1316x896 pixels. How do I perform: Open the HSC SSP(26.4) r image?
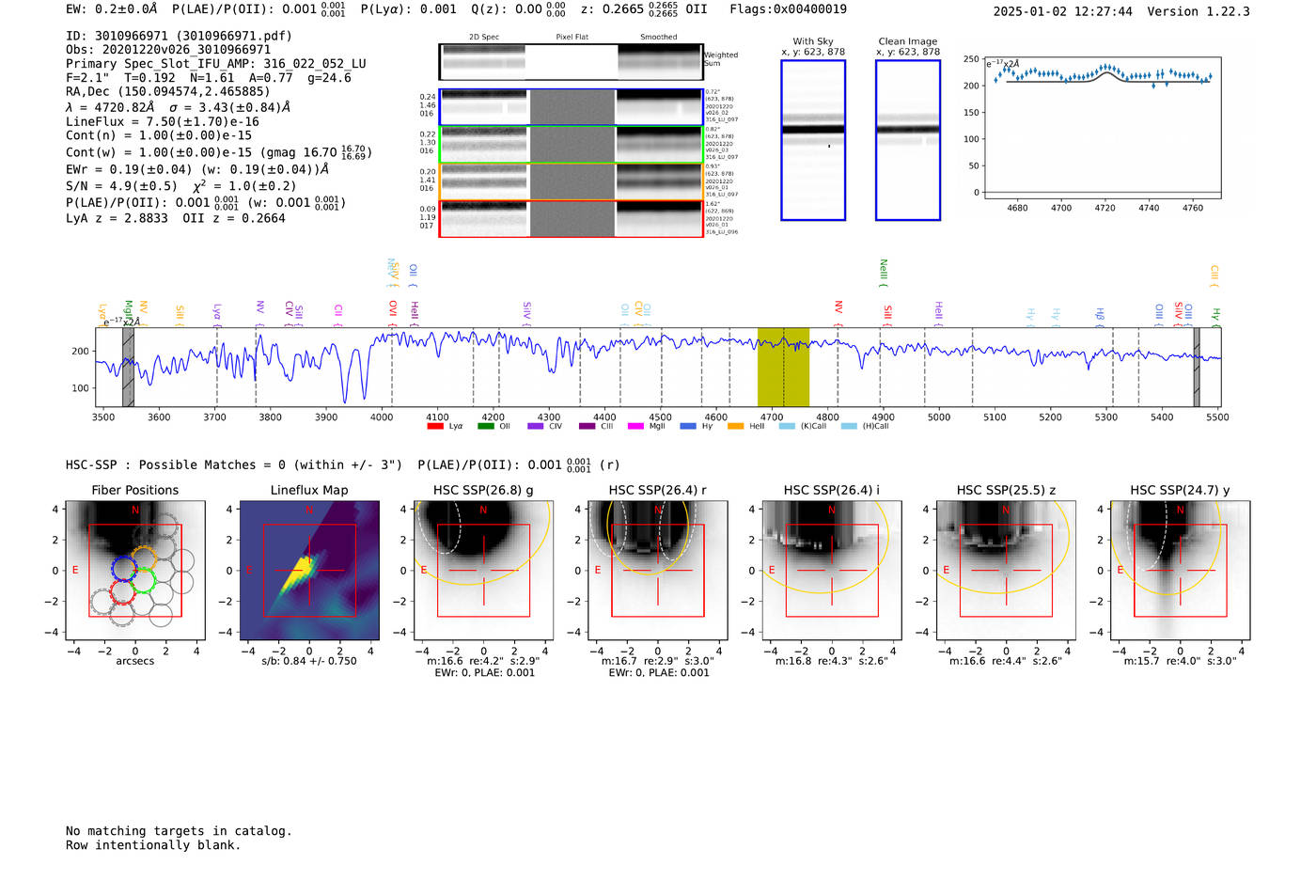658,571
